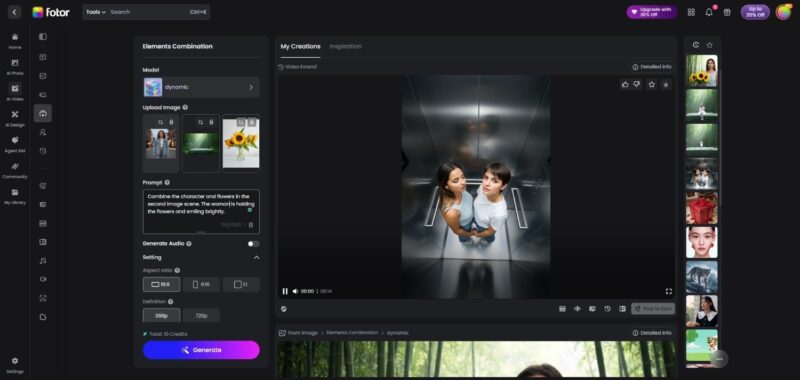Click the Generate button
The height and width of the screenshot is (380, 800).
[x=201, y=350]
